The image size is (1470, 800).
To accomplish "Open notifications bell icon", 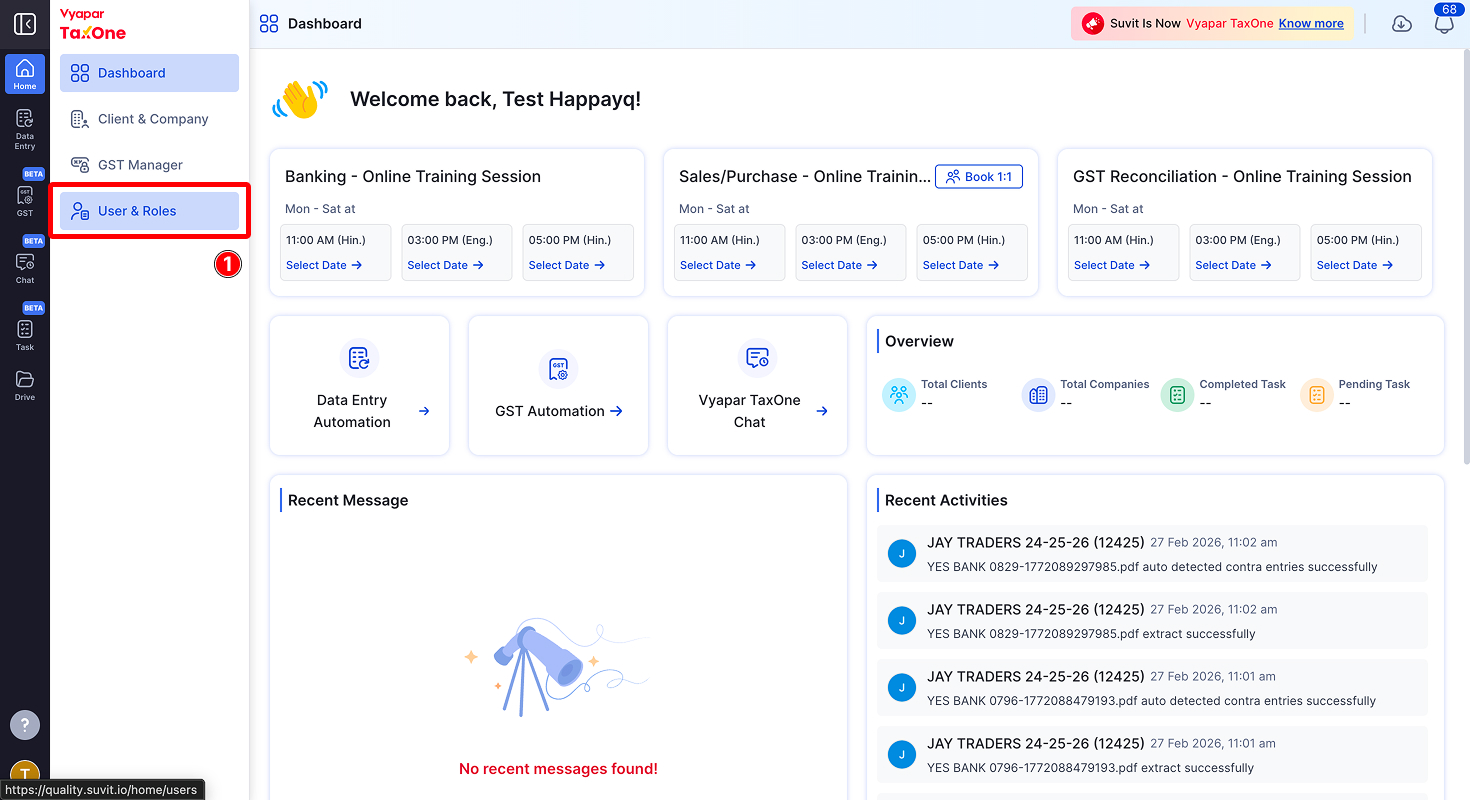I will [x=1444, y=24].
